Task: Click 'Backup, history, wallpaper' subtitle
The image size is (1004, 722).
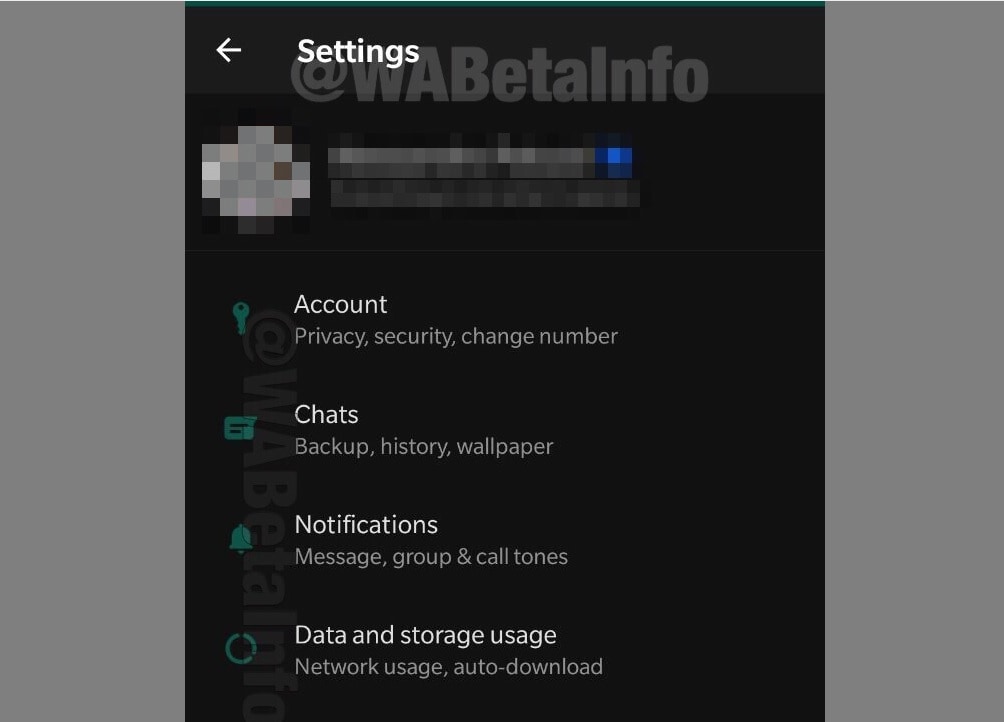Action: point(424,447)
